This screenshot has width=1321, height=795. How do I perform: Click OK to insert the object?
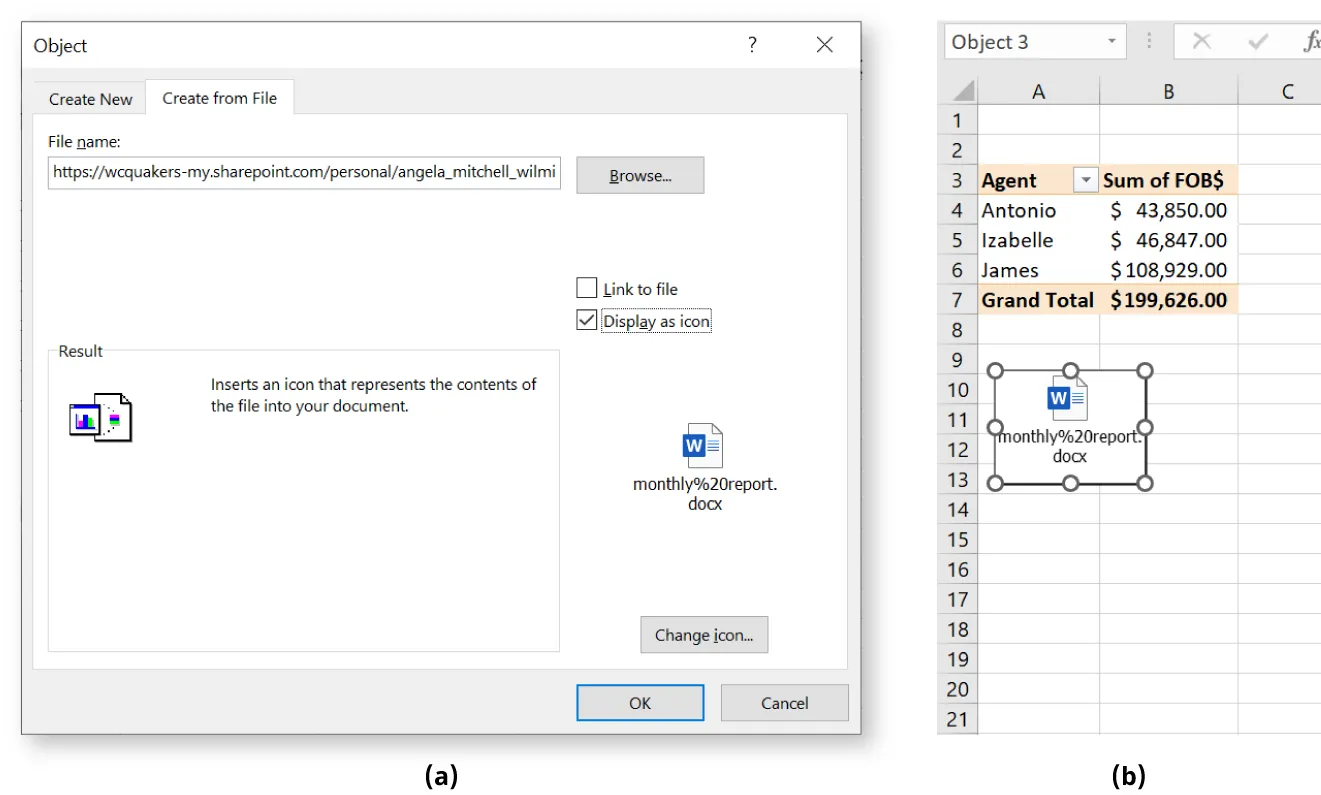point(640,702)
